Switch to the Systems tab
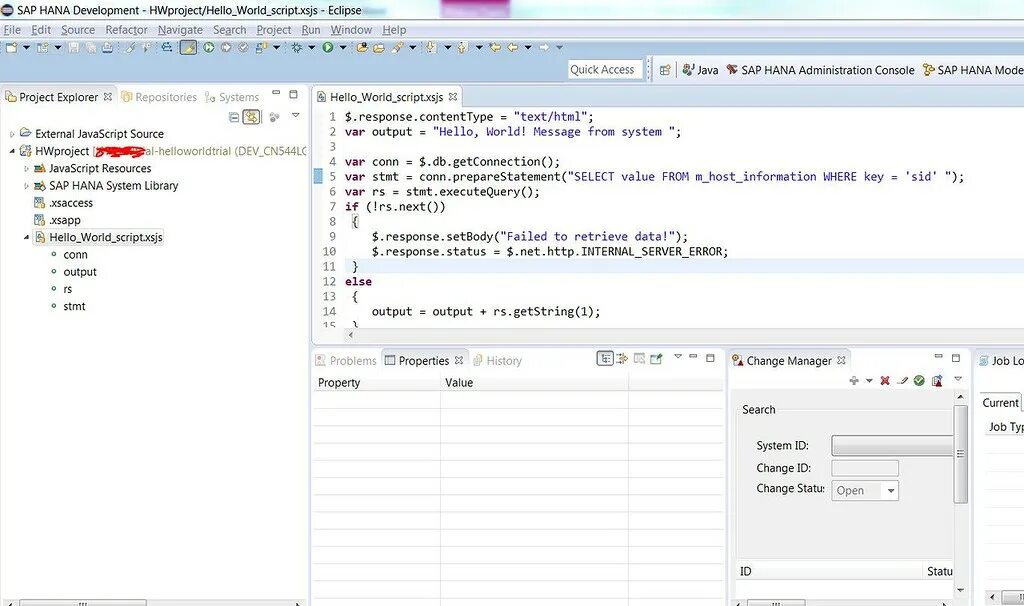Screen dimensions: 1024x606 (x=232, y=97)
